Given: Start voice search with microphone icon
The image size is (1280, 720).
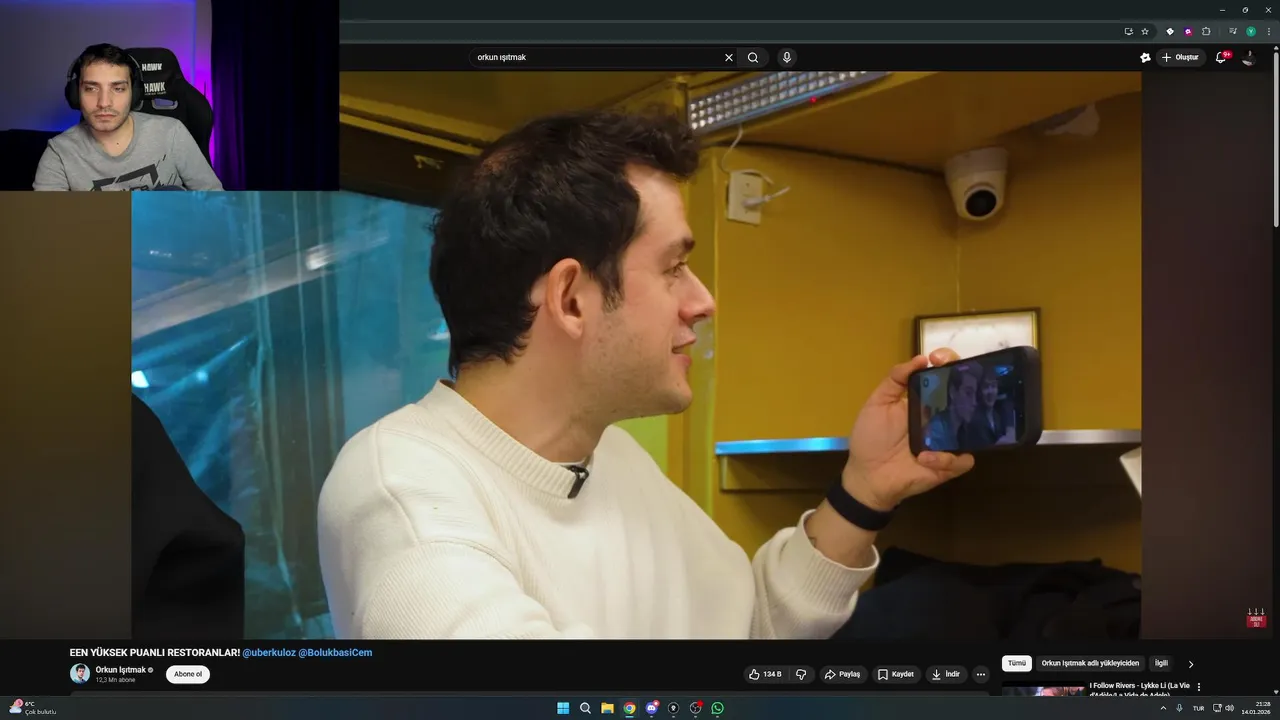Looking at the screenshot, I should pyautogui.click(x=787, y=57).
